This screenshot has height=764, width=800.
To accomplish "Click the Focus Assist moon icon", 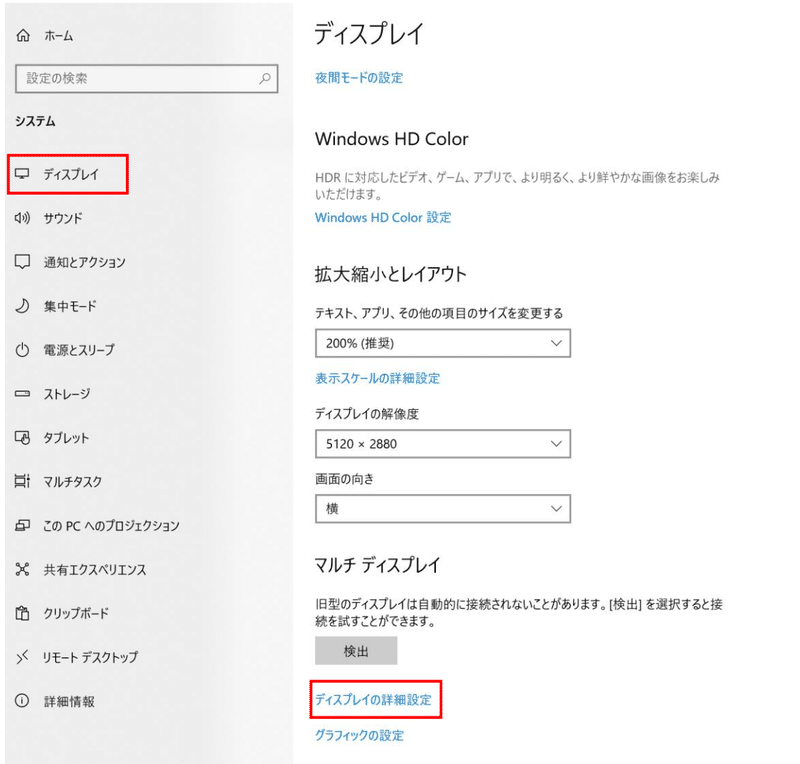I will 22,306.
